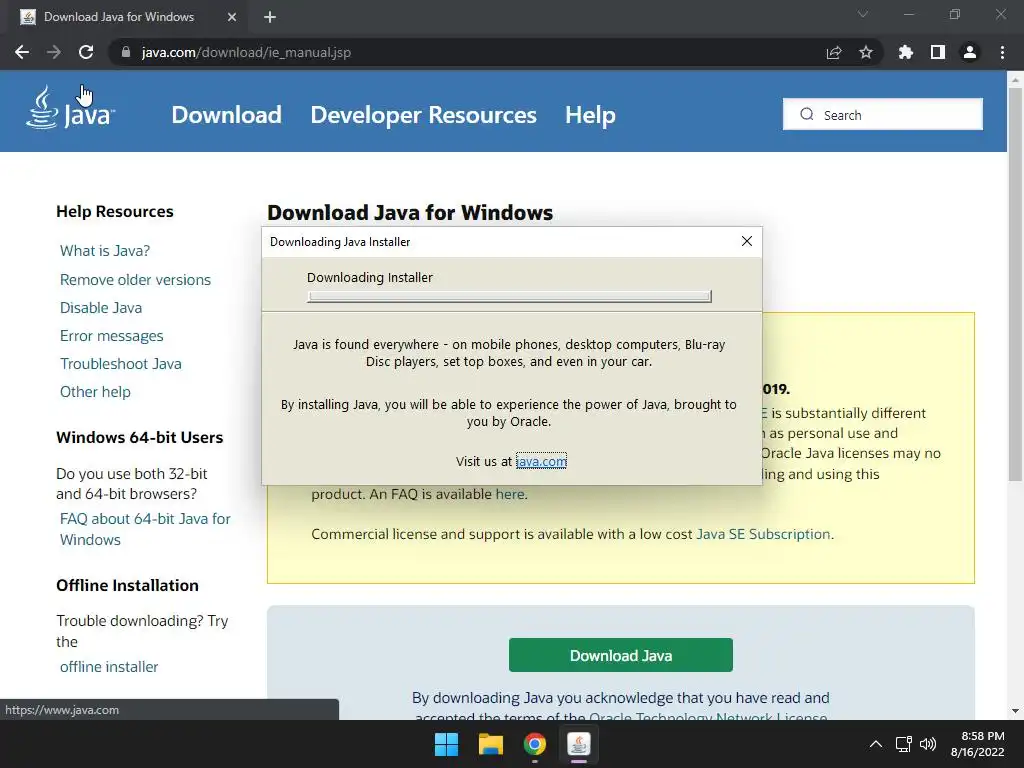This screenshot has height=768, width=1024.
Task: Open the Extensions puzzle icon
Action: 906,52
